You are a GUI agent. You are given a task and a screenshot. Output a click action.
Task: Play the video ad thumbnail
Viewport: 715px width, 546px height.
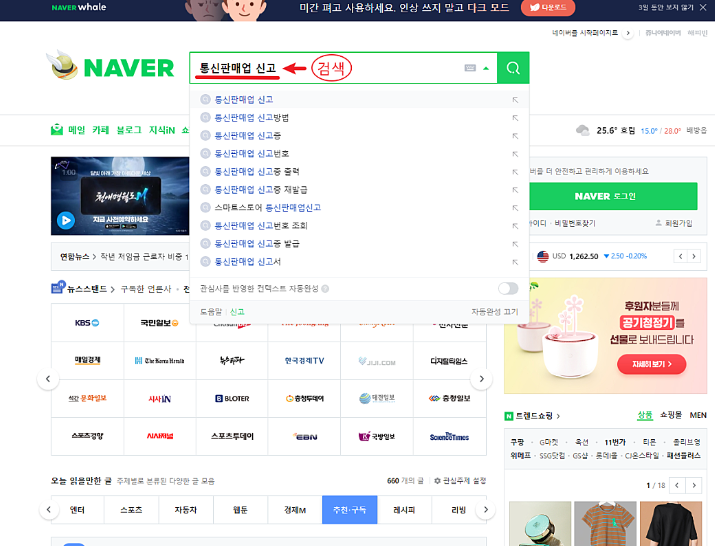tap(66, 220)
